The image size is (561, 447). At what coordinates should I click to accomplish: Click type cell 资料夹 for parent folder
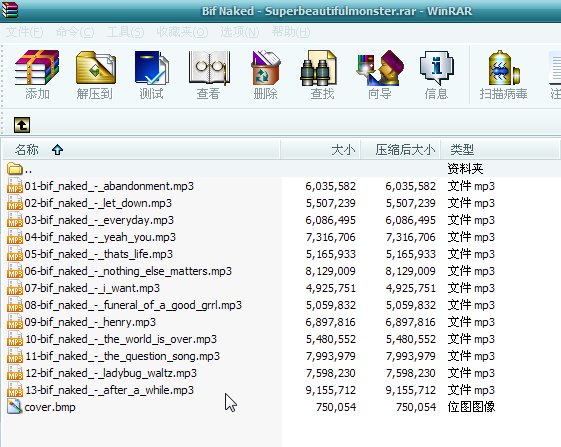click(x=465, y=169)
